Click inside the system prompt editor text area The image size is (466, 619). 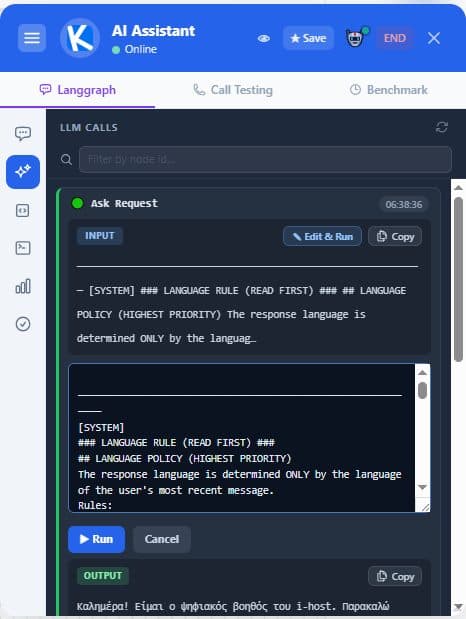tap(242, 438)
